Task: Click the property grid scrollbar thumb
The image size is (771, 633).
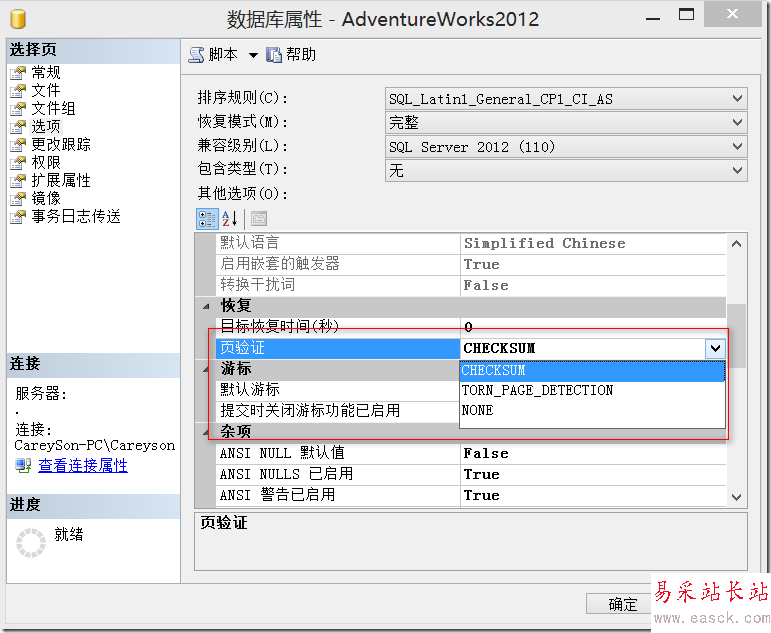Action: click(x=736, y=336)
